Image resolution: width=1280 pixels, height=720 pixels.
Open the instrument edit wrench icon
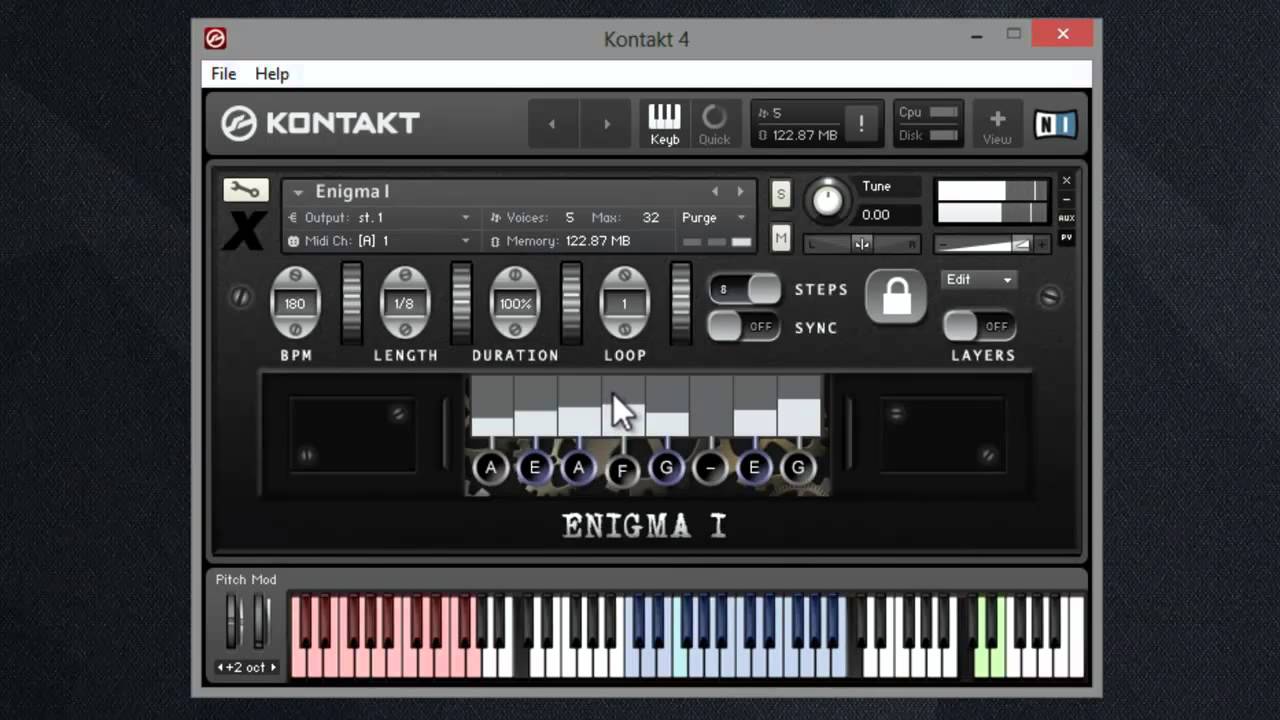point(245,190)
